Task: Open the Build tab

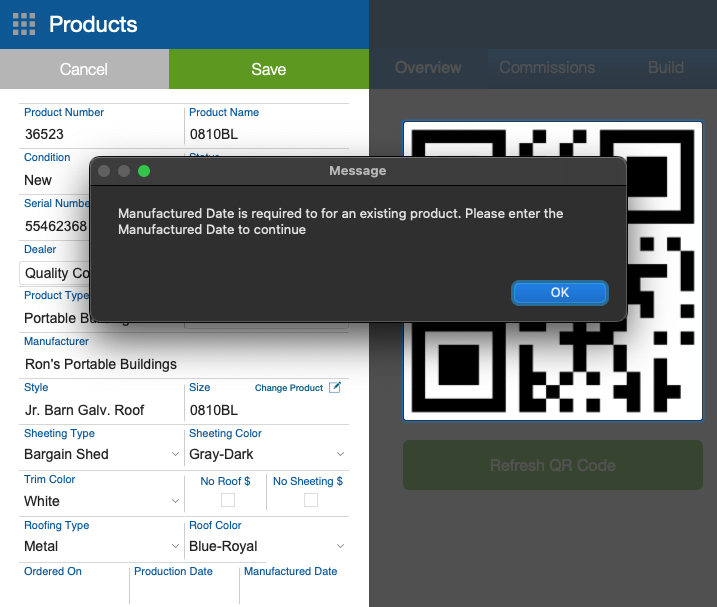Action: coord(666,68)
